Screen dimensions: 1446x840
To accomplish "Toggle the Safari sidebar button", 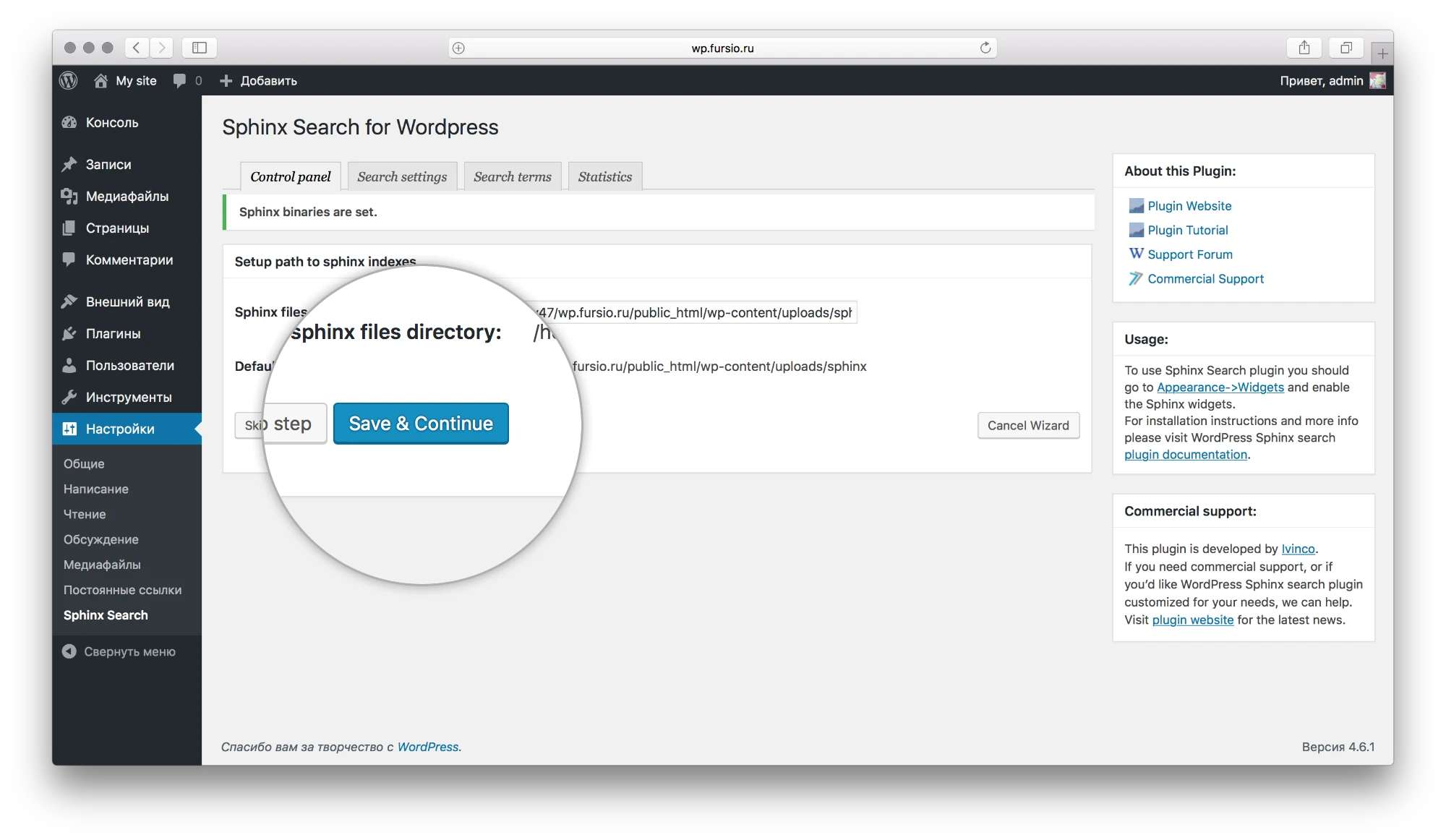I will coord(200,48).
